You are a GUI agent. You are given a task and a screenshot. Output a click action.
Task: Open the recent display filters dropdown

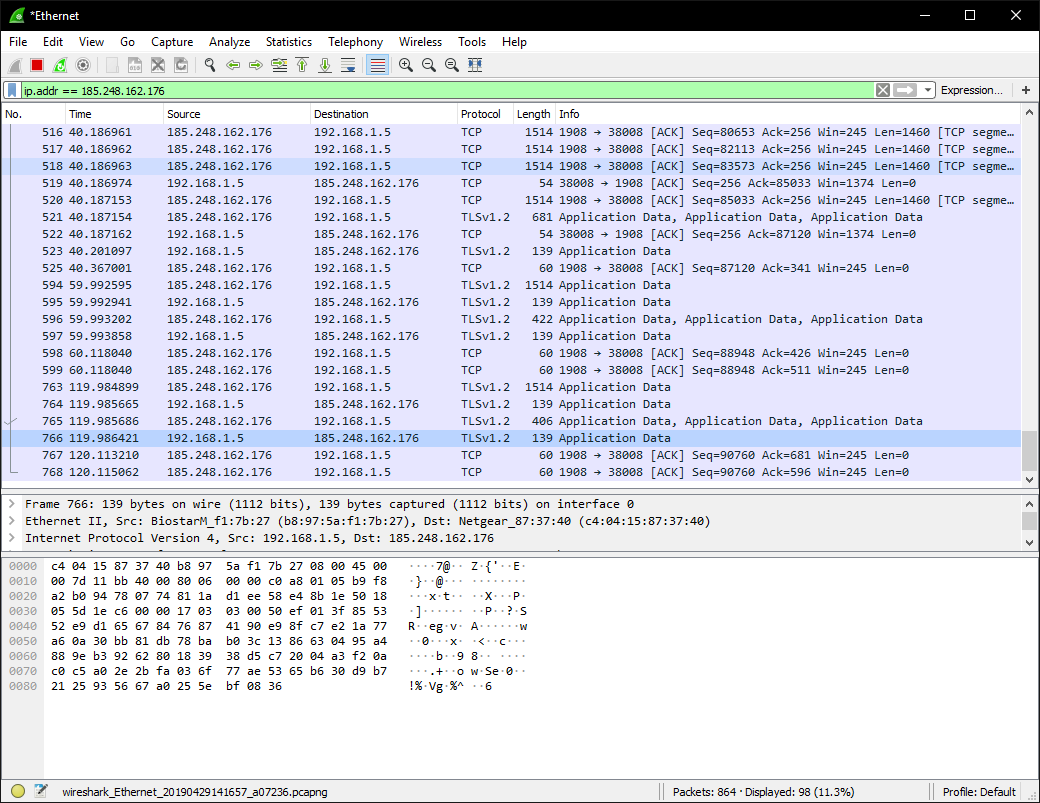[x=928, y=90]
